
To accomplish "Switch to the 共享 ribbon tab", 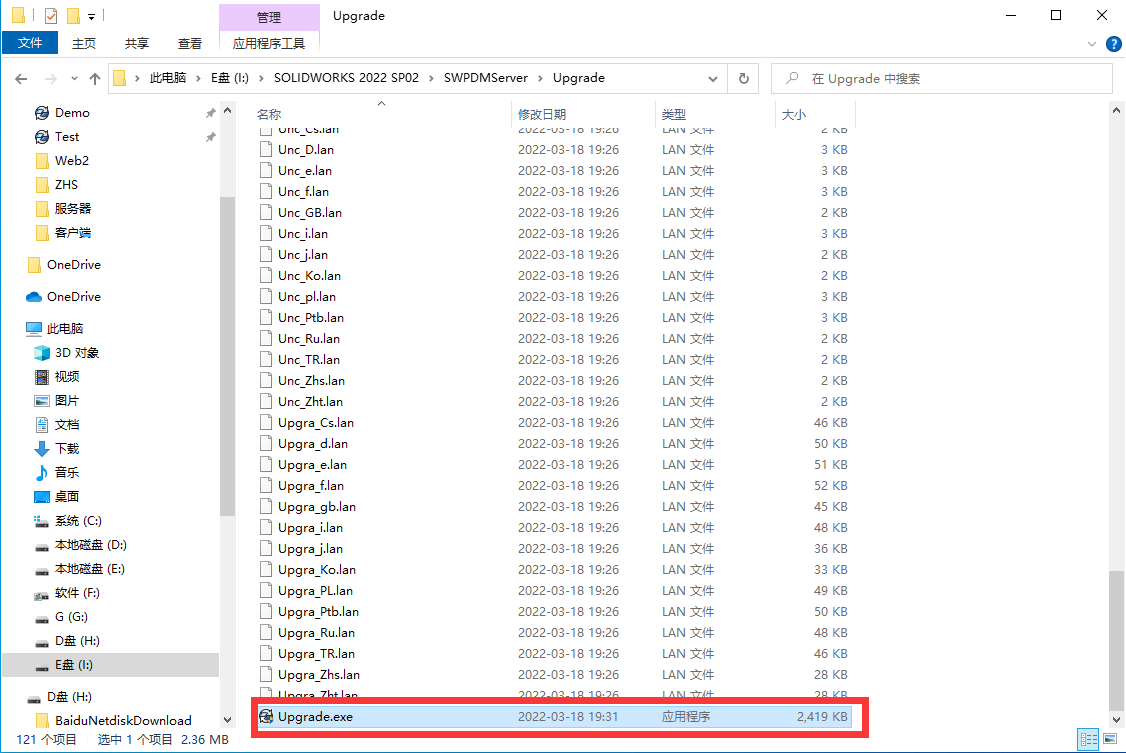I will point(136,44).
